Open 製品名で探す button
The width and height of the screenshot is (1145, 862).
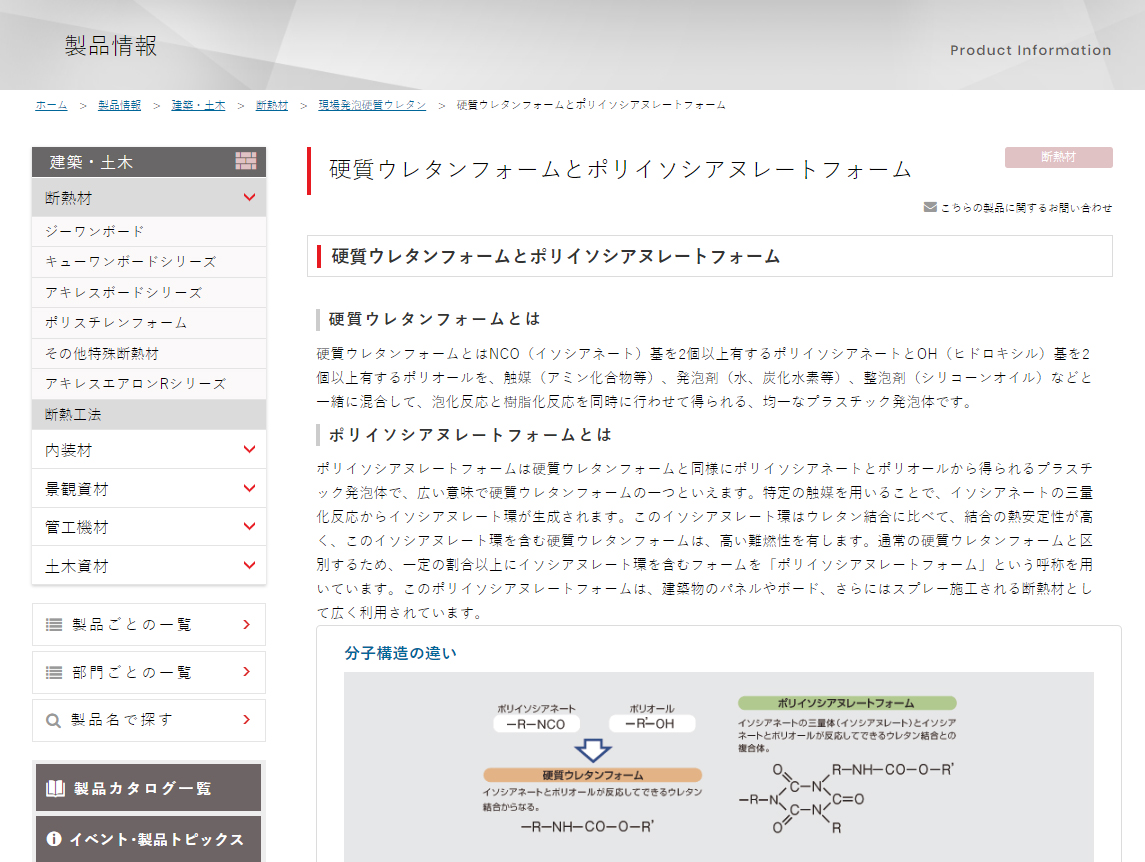[149, 720]
